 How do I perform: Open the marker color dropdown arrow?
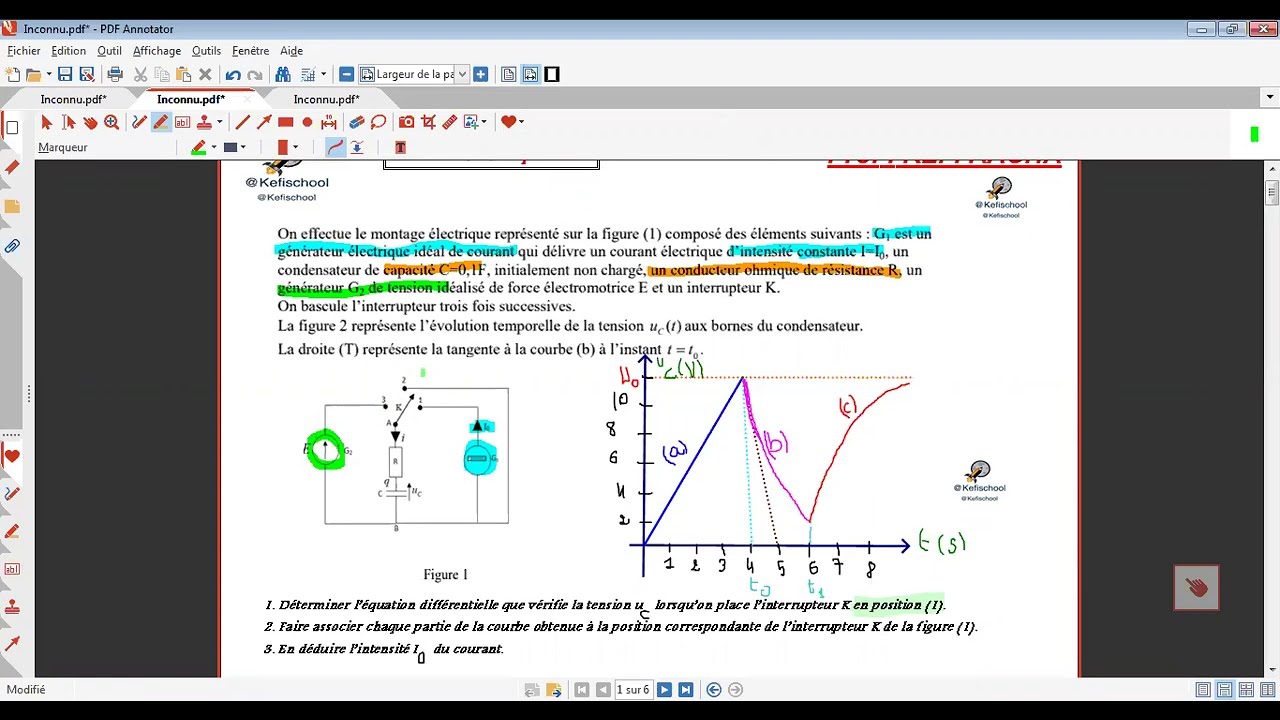tap(245, 147)
